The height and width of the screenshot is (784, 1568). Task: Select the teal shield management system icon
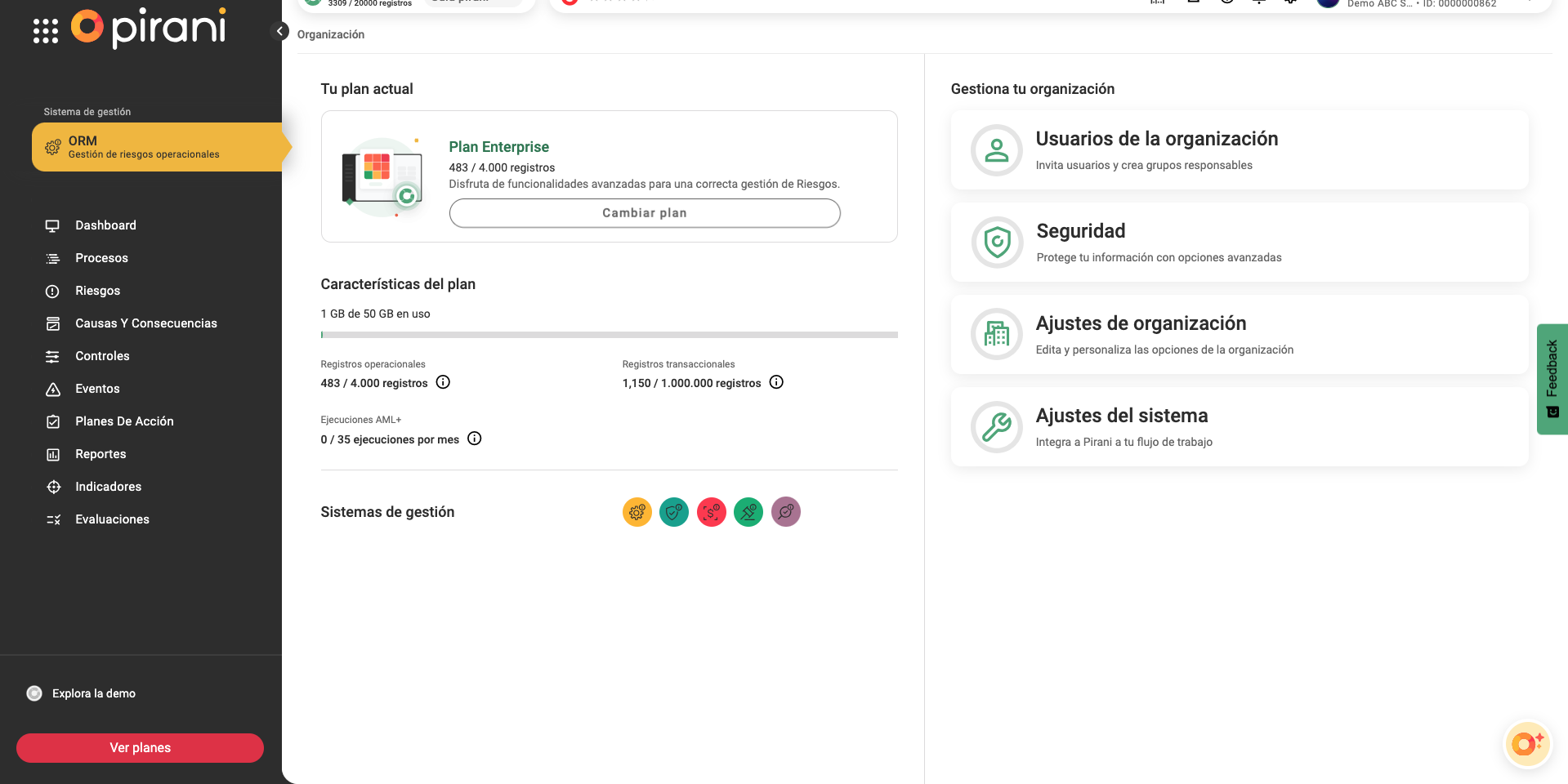point(674,512)
